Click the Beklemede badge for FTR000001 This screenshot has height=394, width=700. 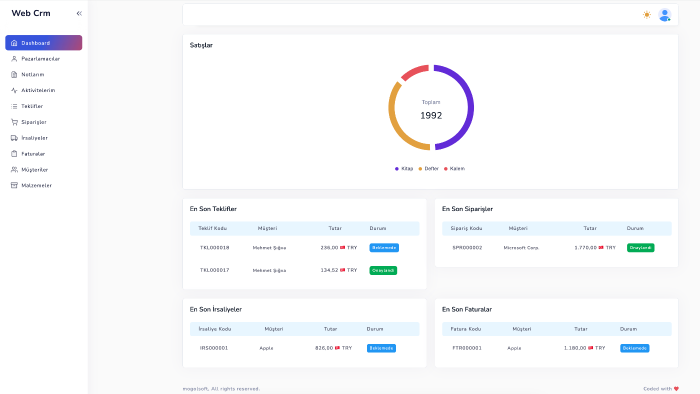tap(634, 348)
